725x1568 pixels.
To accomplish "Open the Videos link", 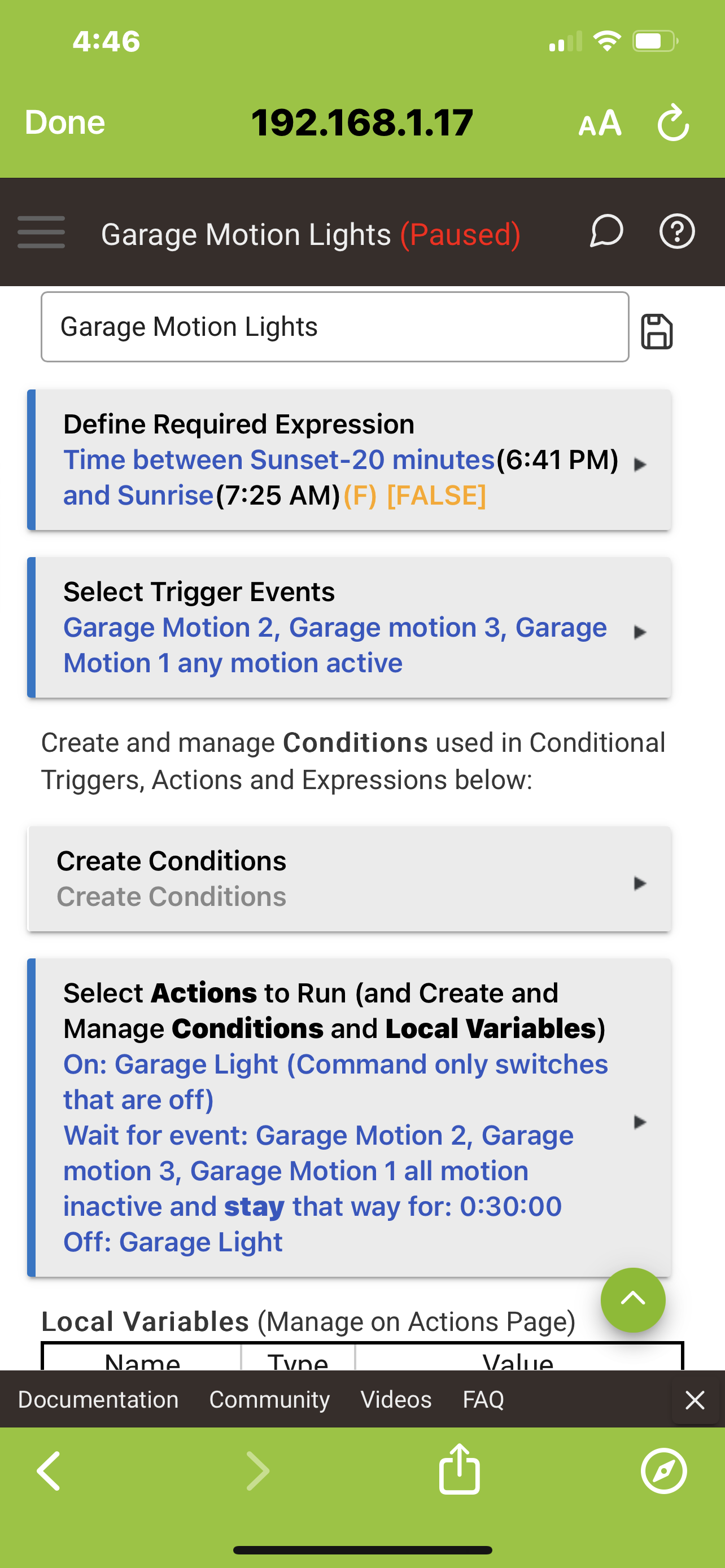I will 396,1399.
